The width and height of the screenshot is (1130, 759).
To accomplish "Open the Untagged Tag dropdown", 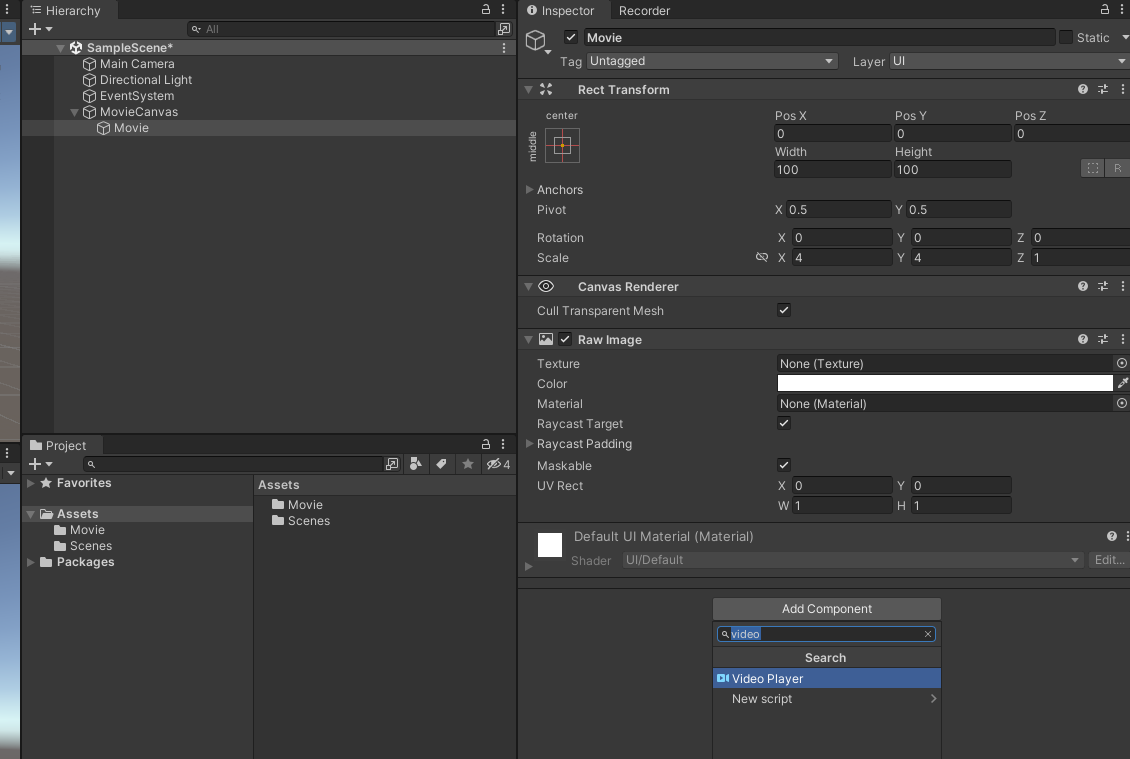I will (x=710, y=60).
